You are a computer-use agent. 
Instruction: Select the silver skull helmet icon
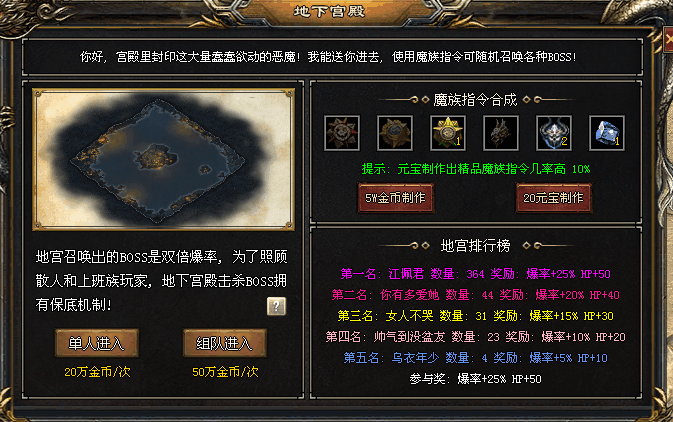tap(554, 133)
